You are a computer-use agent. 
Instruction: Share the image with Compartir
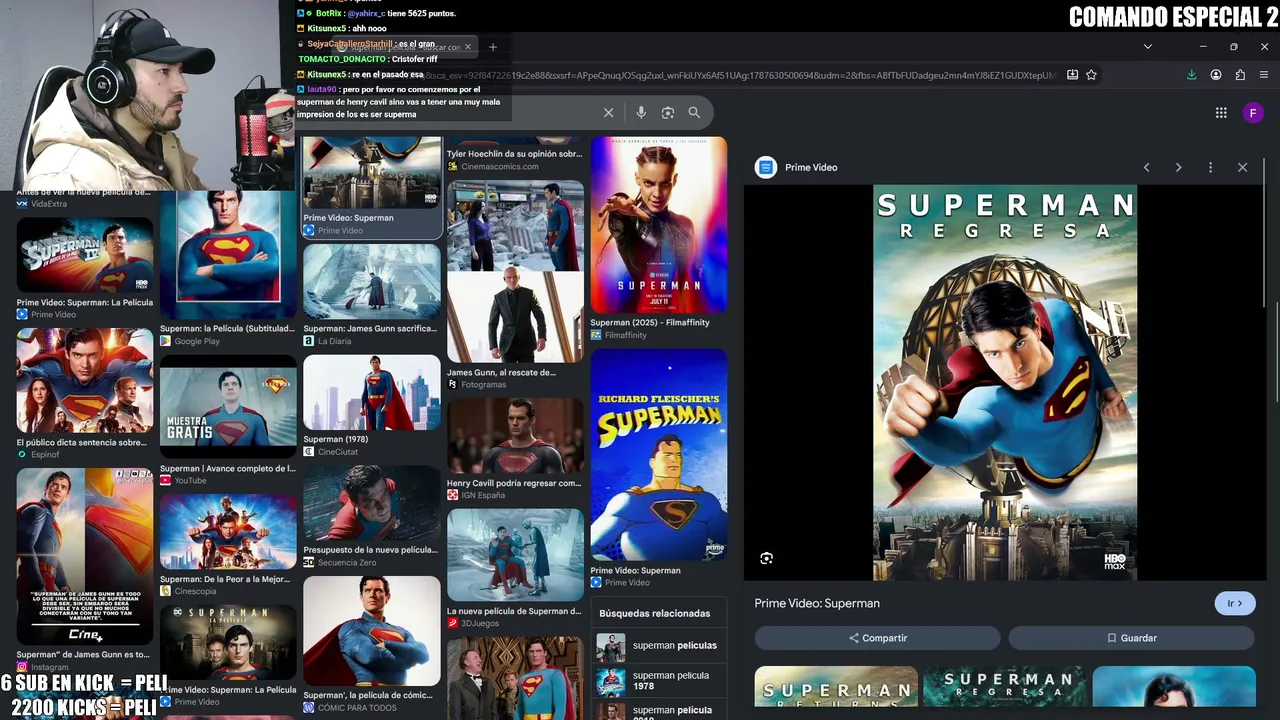877,638
